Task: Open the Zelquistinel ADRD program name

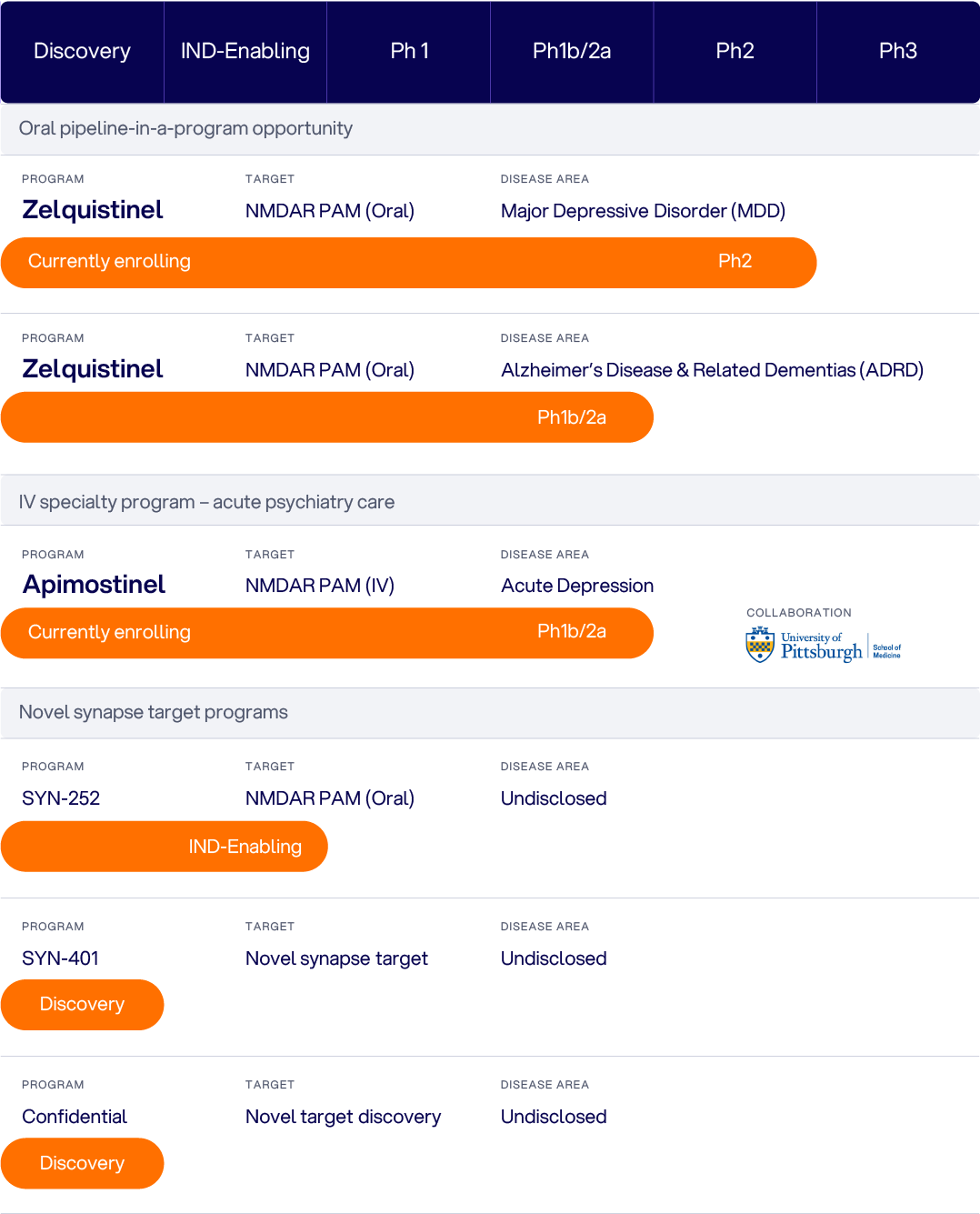Action: (93, 369)
